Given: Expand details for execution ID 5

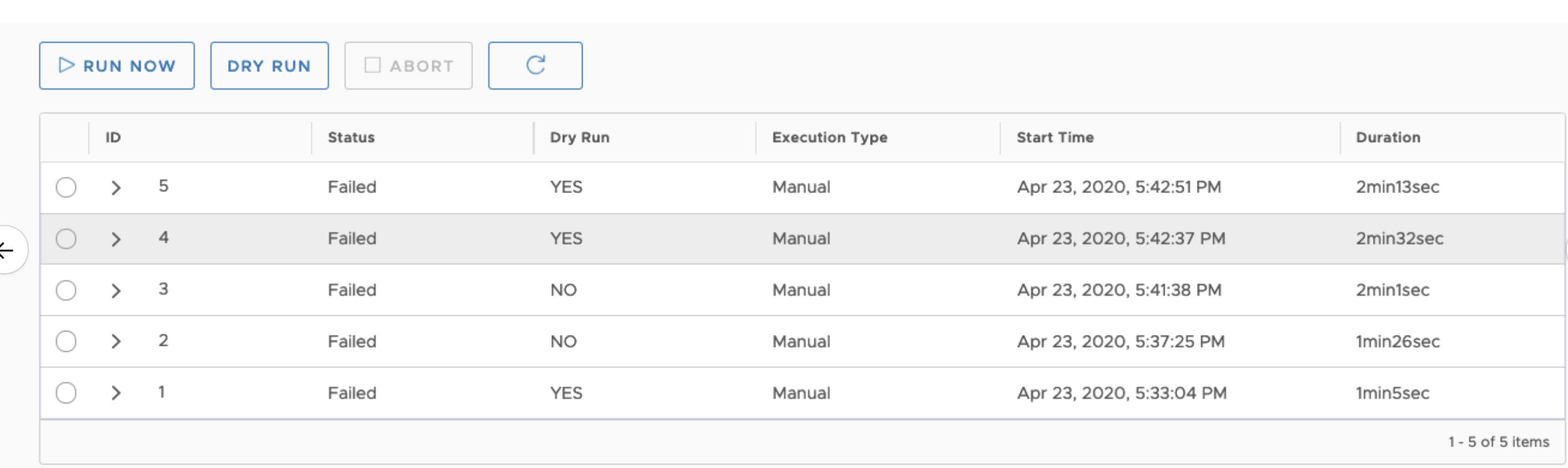Looking at the screenshot, I should pyautogui.click(x=115, y=187).
